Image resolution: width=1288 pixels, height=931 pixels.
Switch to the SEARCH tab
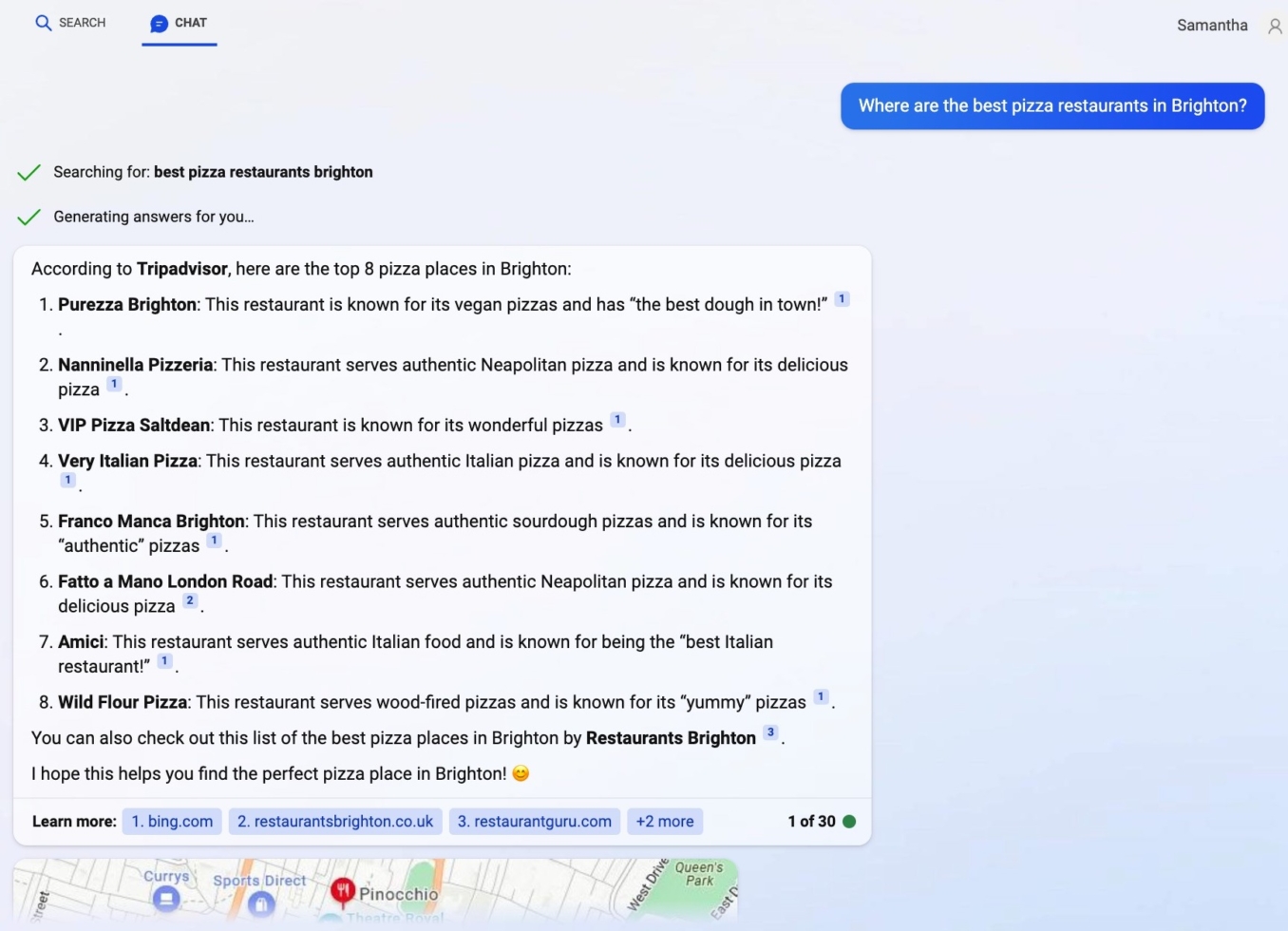click(x=70, y=23)
